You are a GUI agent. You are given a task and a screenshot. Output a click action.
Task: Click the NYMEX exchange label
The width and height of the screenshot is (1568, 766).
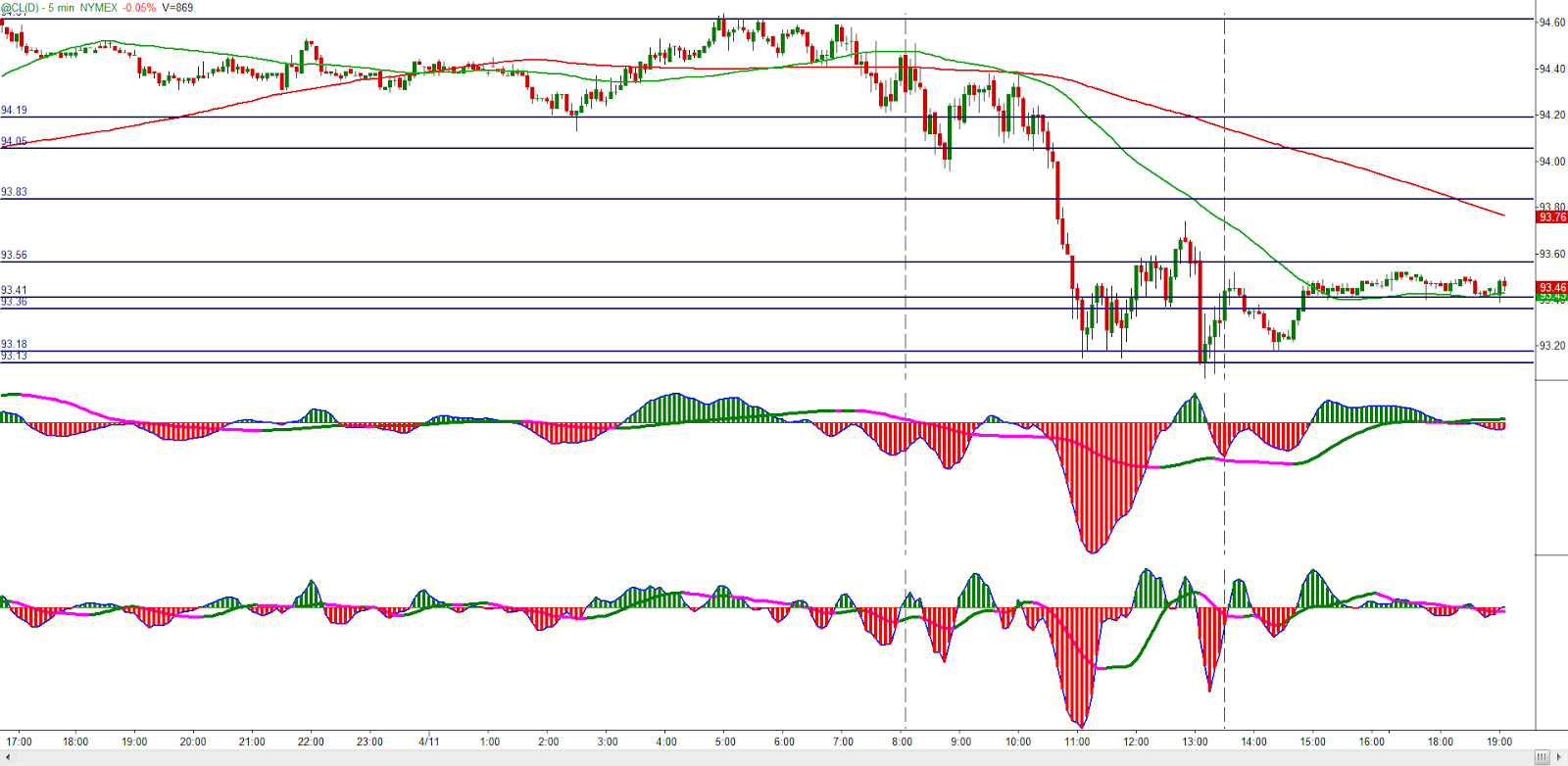[98, 7]
